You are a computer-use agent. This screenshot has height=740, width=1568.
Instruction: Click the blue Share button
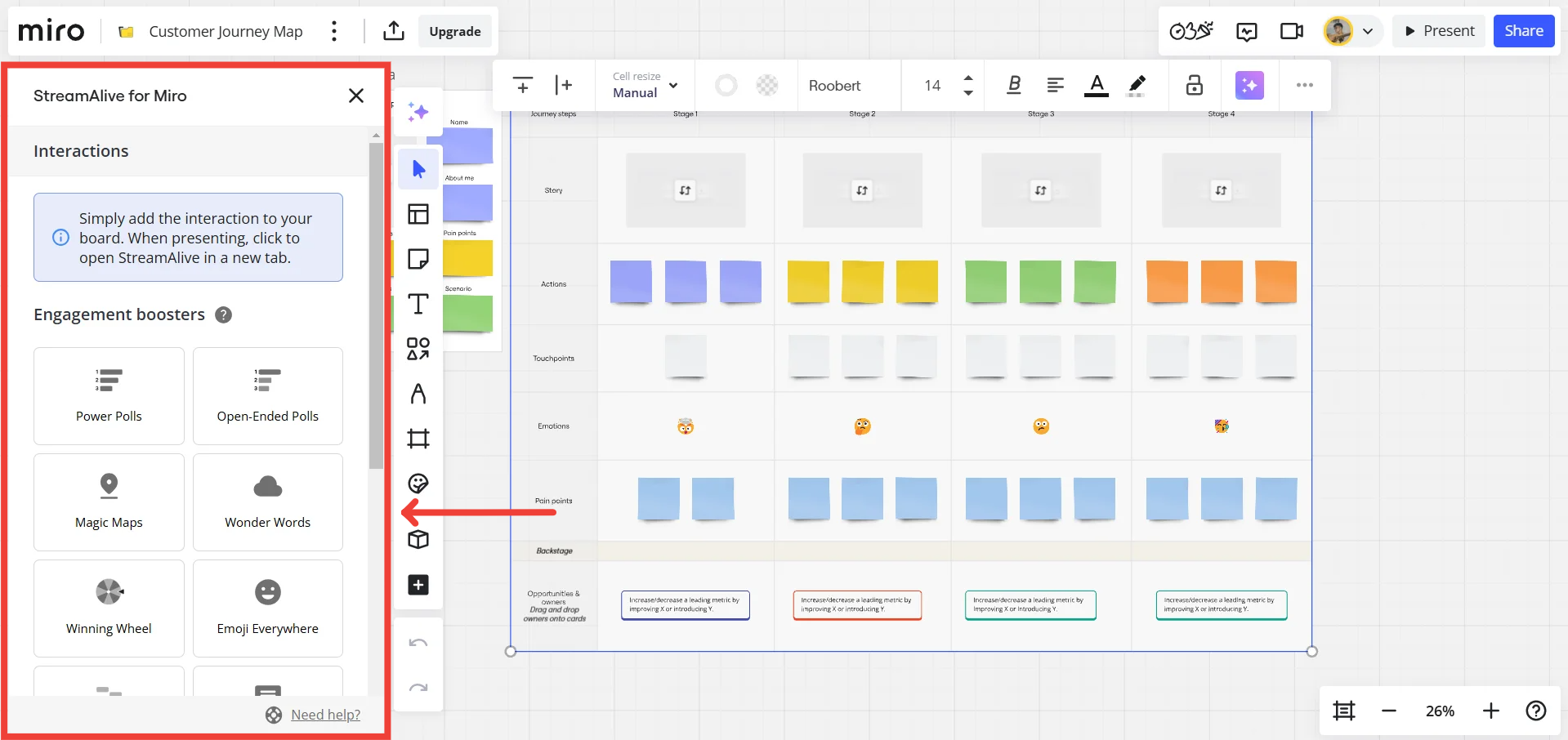[1524, 31]
